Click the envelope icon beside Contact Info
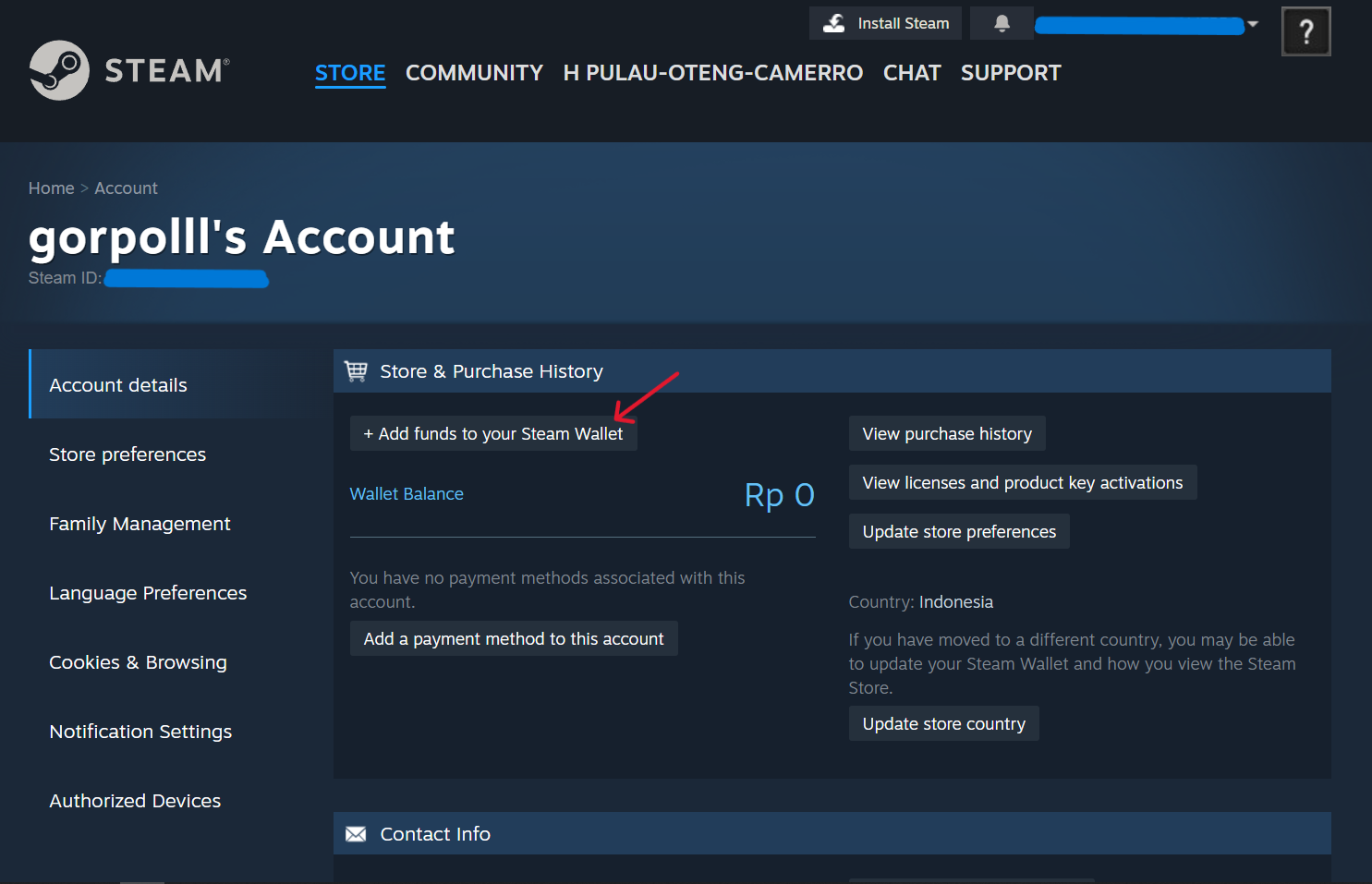The image size is (1372, 884). click(356, 834)
